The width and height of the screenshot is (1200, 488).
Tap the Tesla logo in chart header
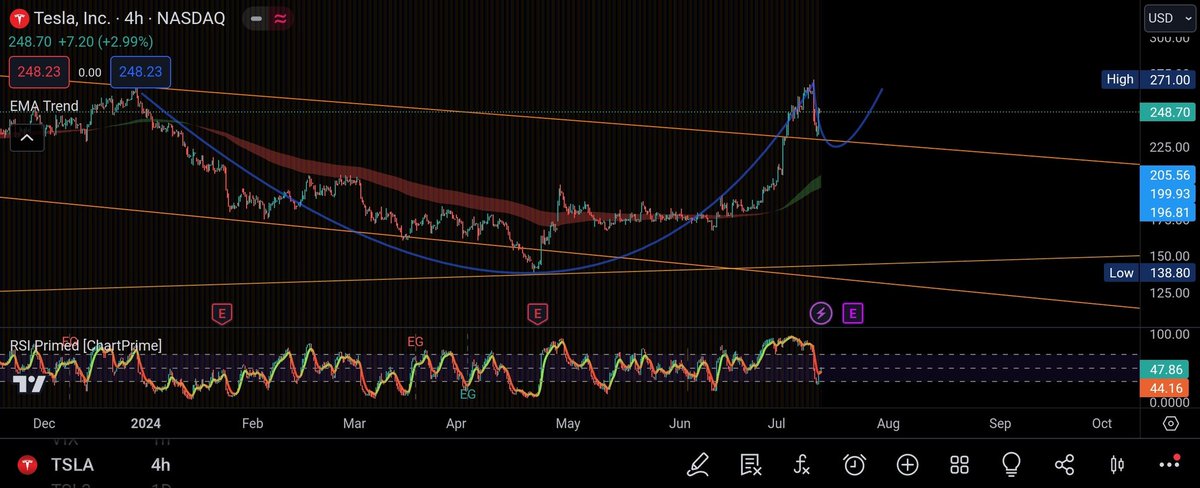(x=17, y=18)
